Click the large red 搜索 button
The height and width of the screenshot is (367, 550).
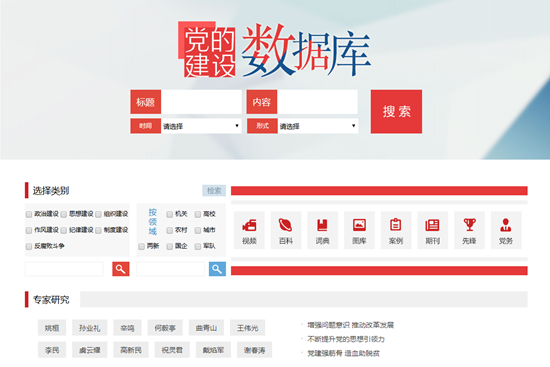pos(396,112)
